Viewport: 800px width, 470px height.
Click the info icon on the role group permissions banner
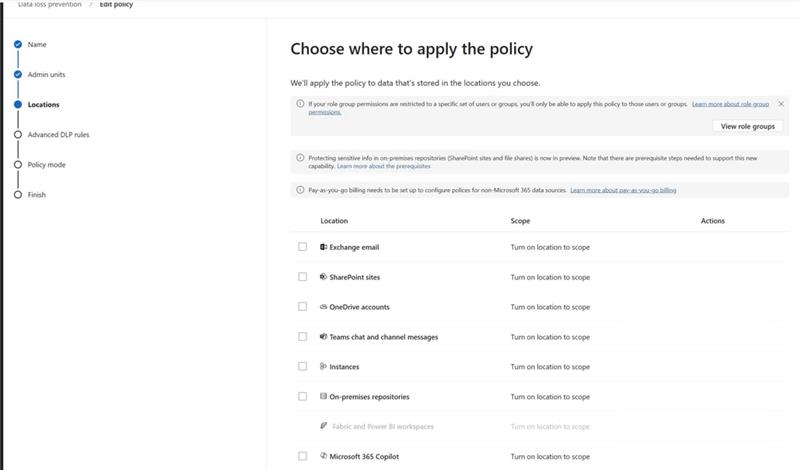[300, 104]
